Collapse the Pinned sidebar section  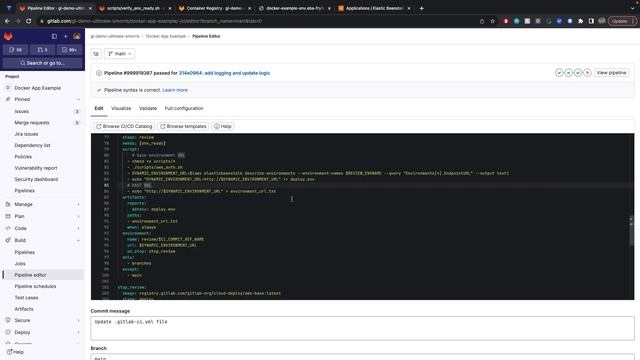coord(42,99)
